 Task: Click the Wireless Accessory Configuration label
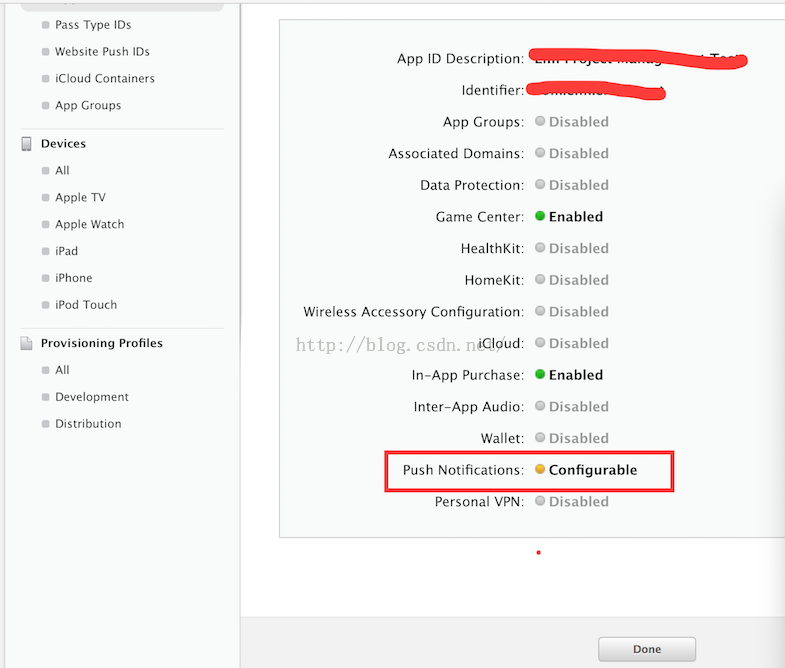coord(414,311)
